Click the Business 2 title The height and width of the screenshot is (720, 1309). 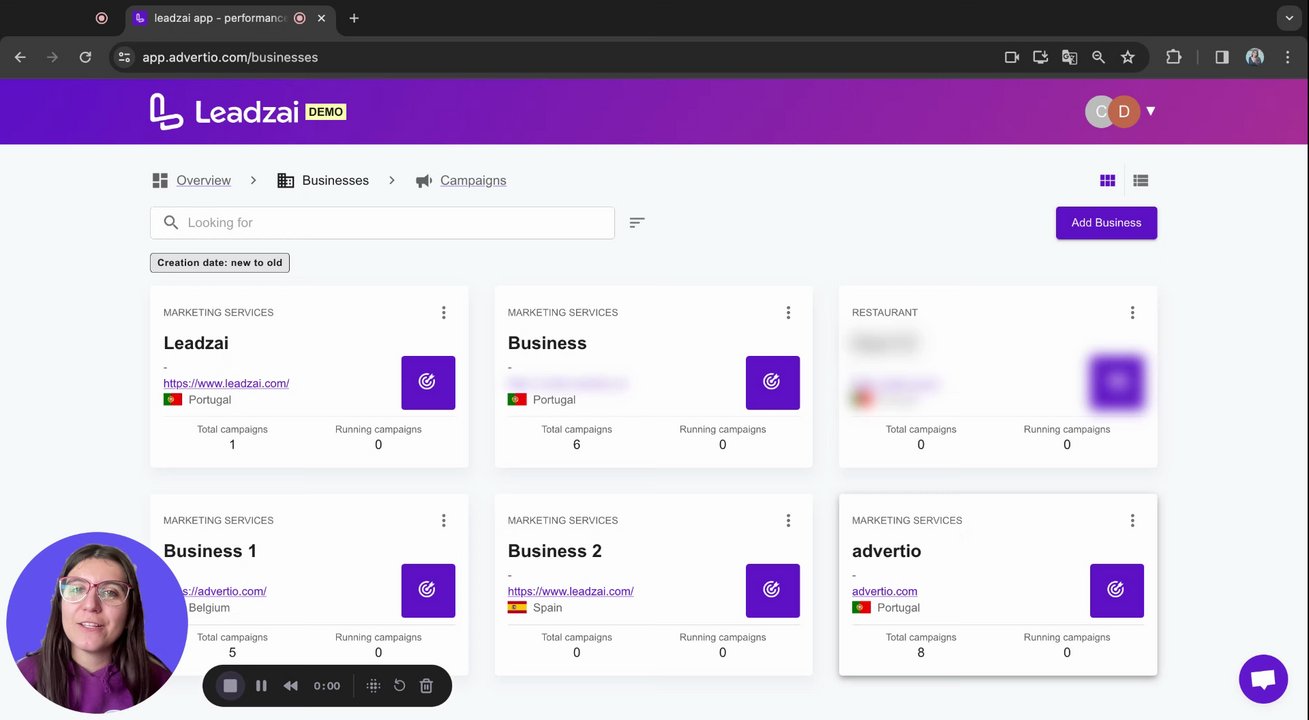point(554,551)
